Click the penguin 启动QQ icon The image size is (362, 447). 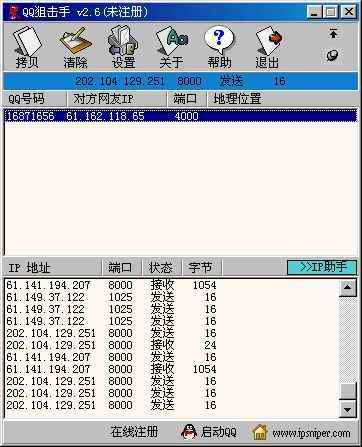(x=189, y=432)
